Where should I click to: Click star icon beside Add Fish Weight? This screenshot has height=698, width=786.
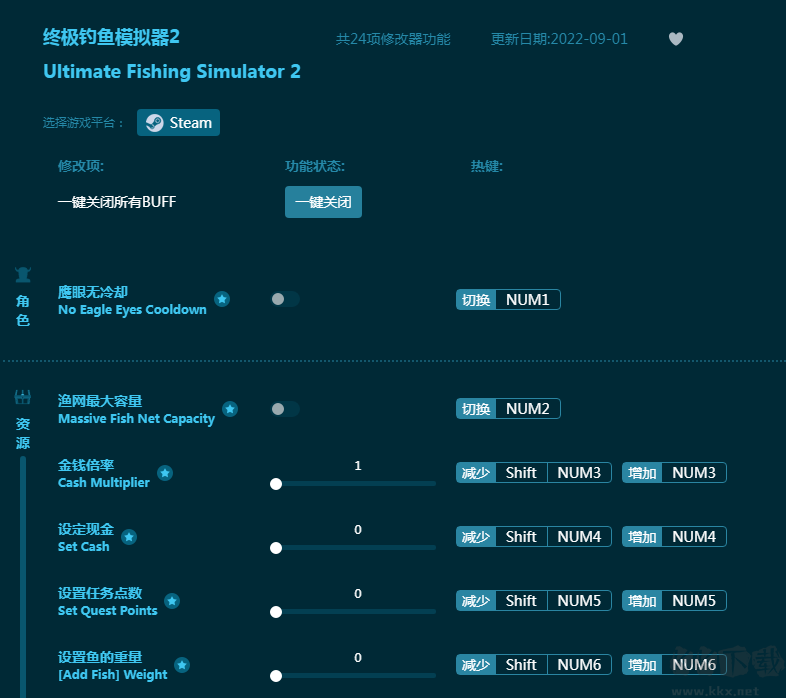[182, 665]
